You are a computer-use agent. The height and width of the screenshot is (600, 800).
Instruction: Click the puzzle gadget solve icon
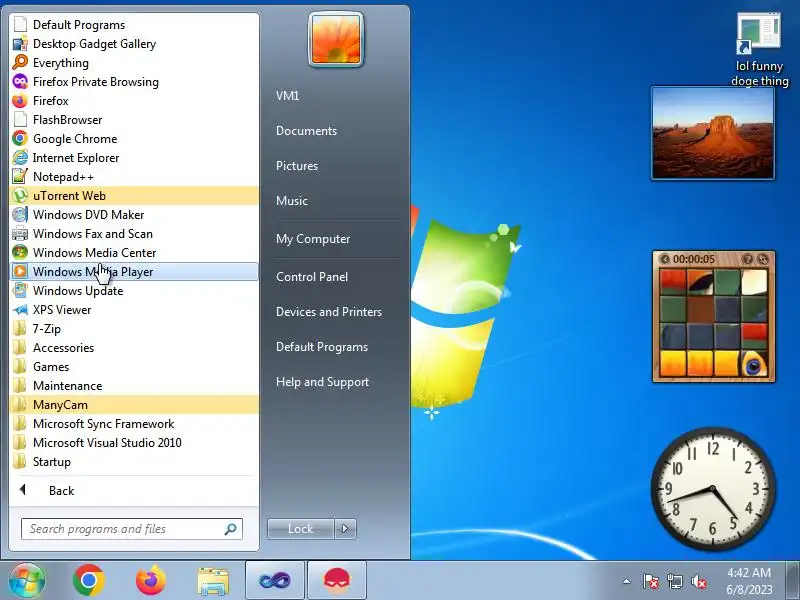pos(762,259)
